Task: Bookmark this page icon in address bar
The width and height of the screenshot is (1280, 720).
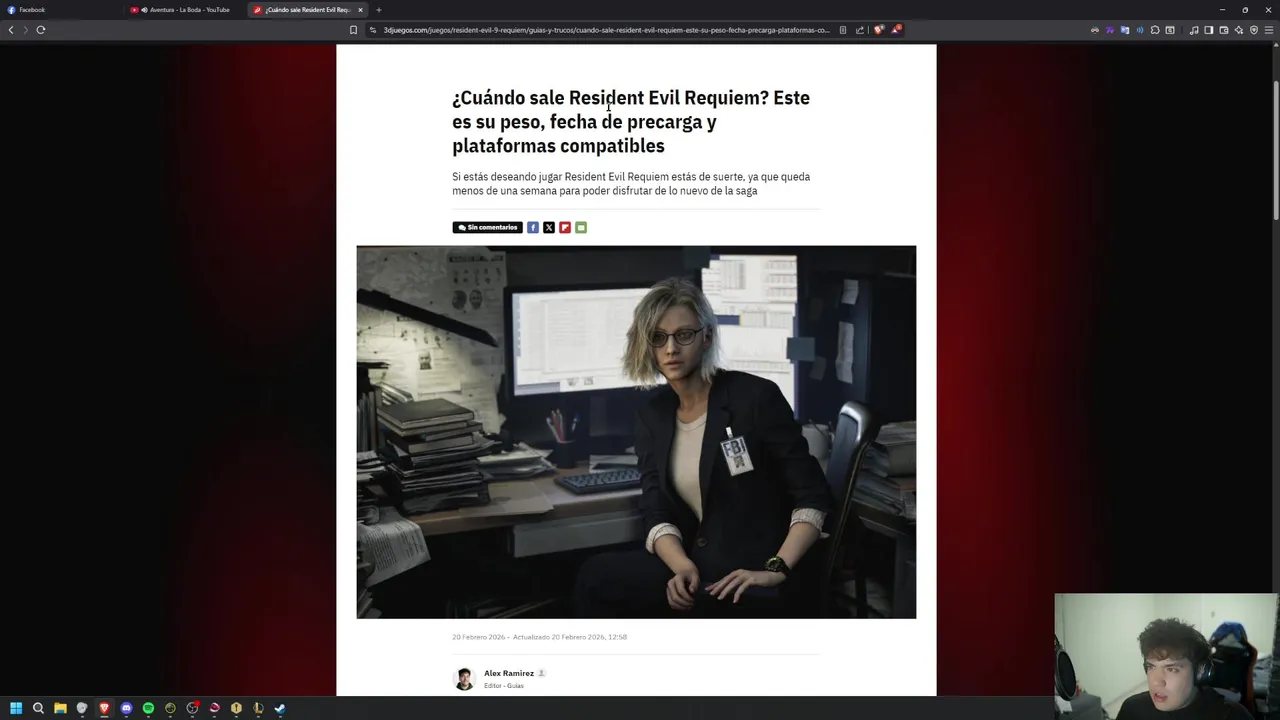Action: pos(353,30)
